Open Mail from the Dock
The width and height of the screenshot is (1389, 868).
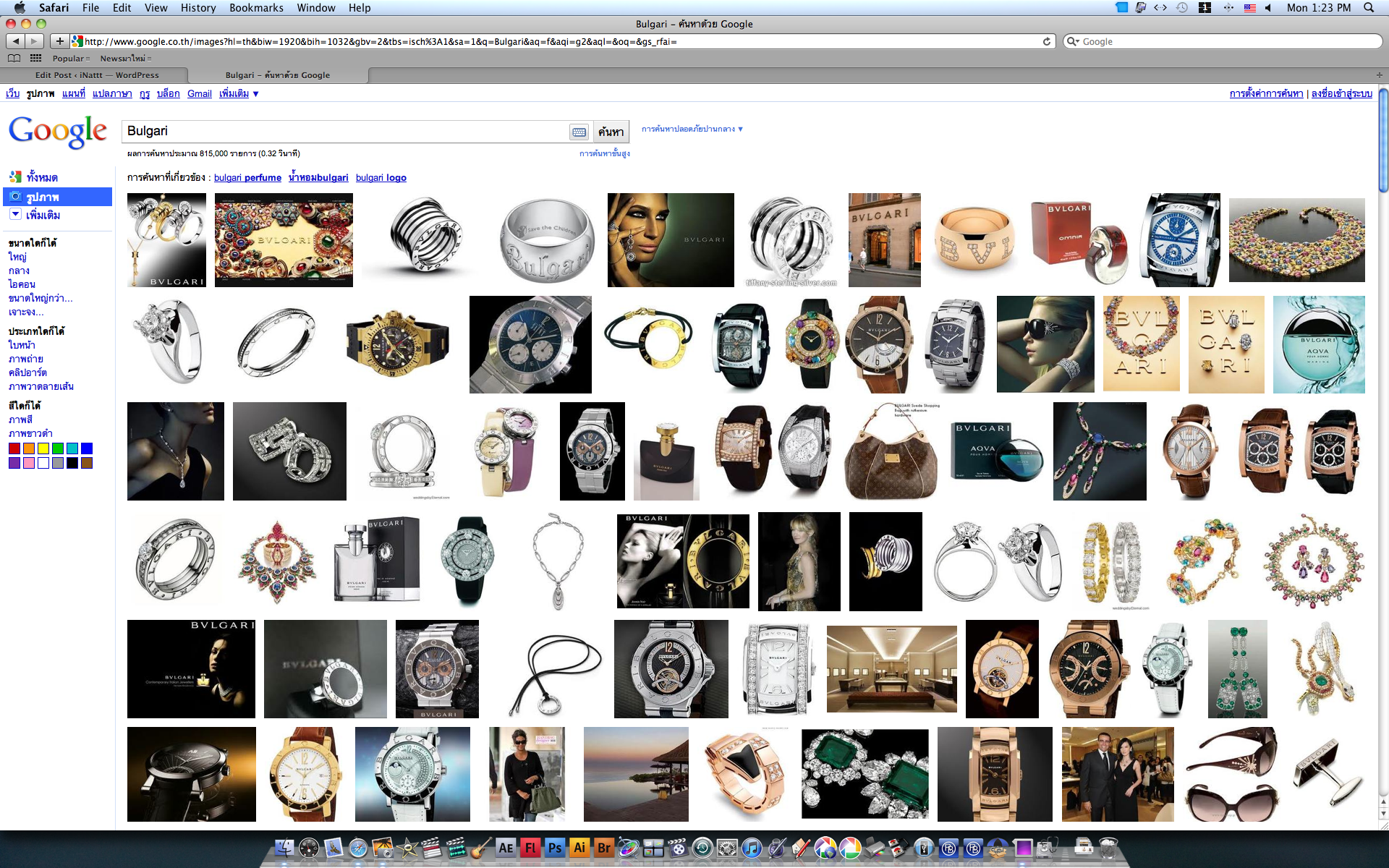334,848
